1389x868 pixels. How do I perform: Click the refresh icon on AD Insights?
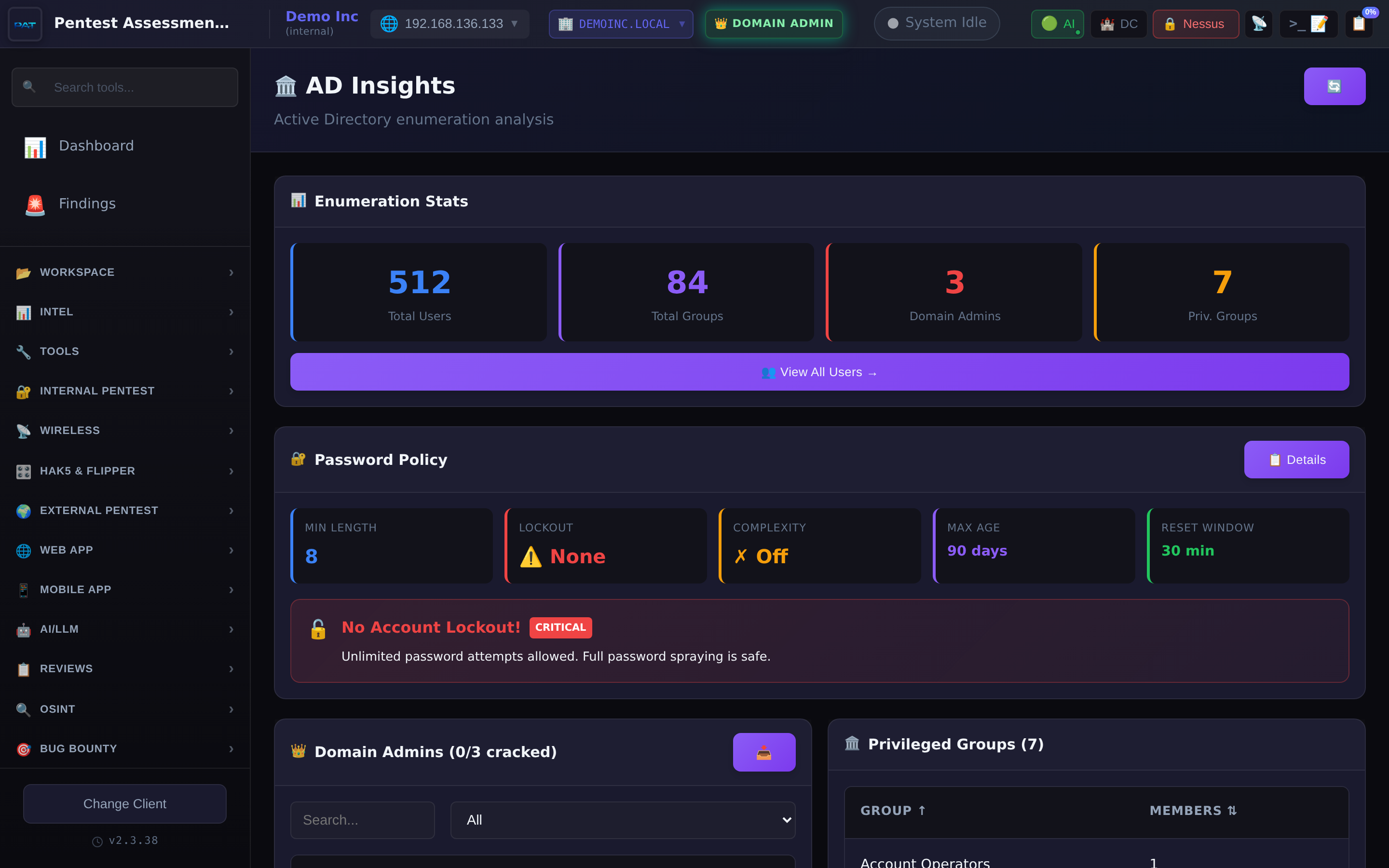click(1335, 86)
